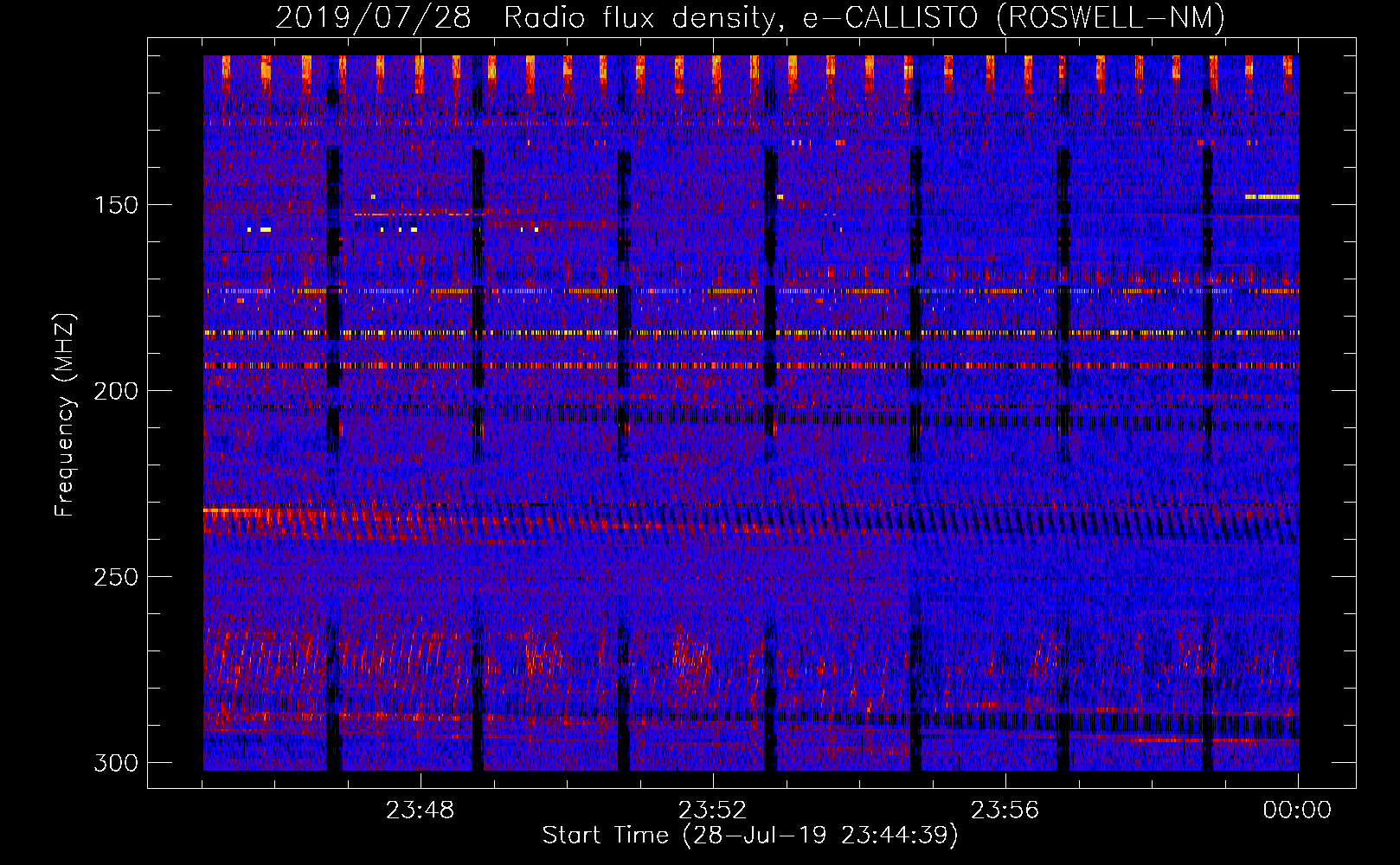The height and width of the screenshot is (865, 1400).
Task: Click the 250 frequency axis label
Action: [x=116, y=577]
